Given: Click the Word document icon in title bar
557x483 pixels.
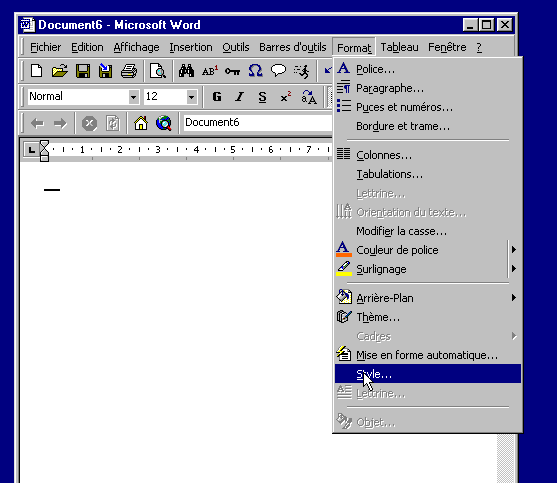Looking at the screenshot, I should 27,25.
